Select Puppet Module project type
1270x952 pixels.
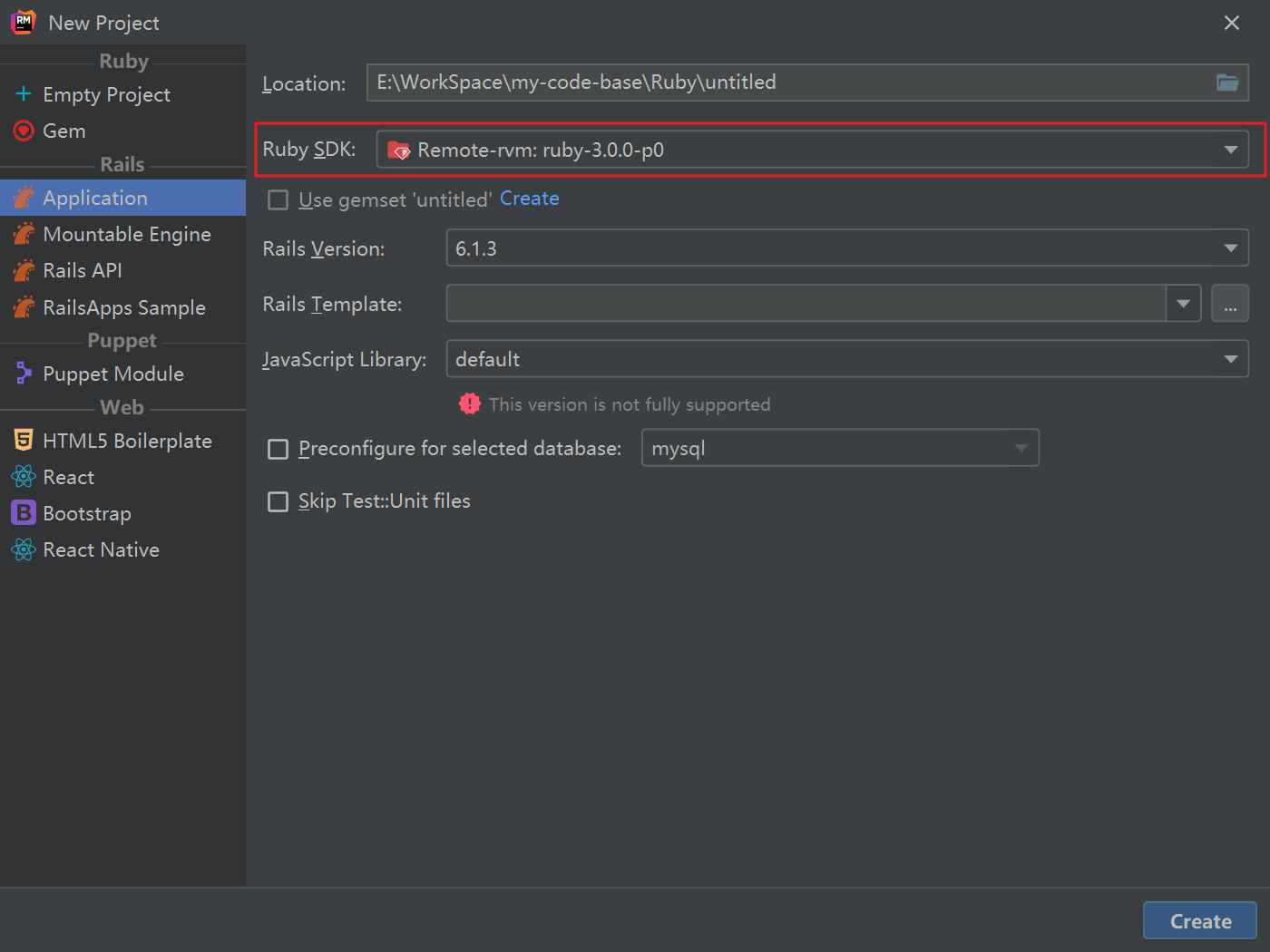click(122, 374)
